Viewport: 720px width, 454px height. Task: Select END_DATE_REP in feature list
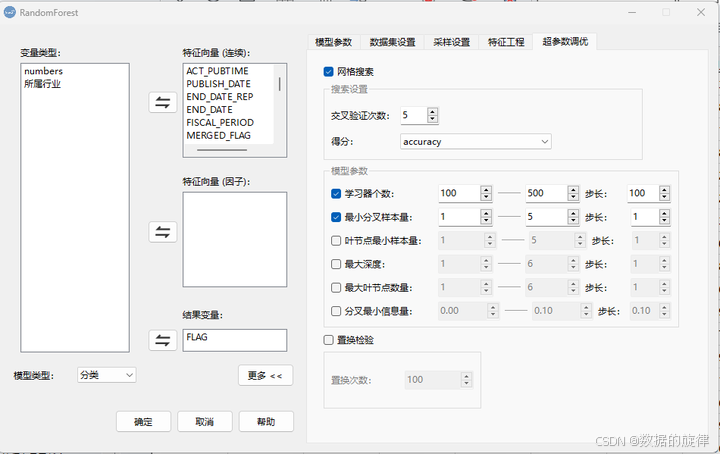220,97
